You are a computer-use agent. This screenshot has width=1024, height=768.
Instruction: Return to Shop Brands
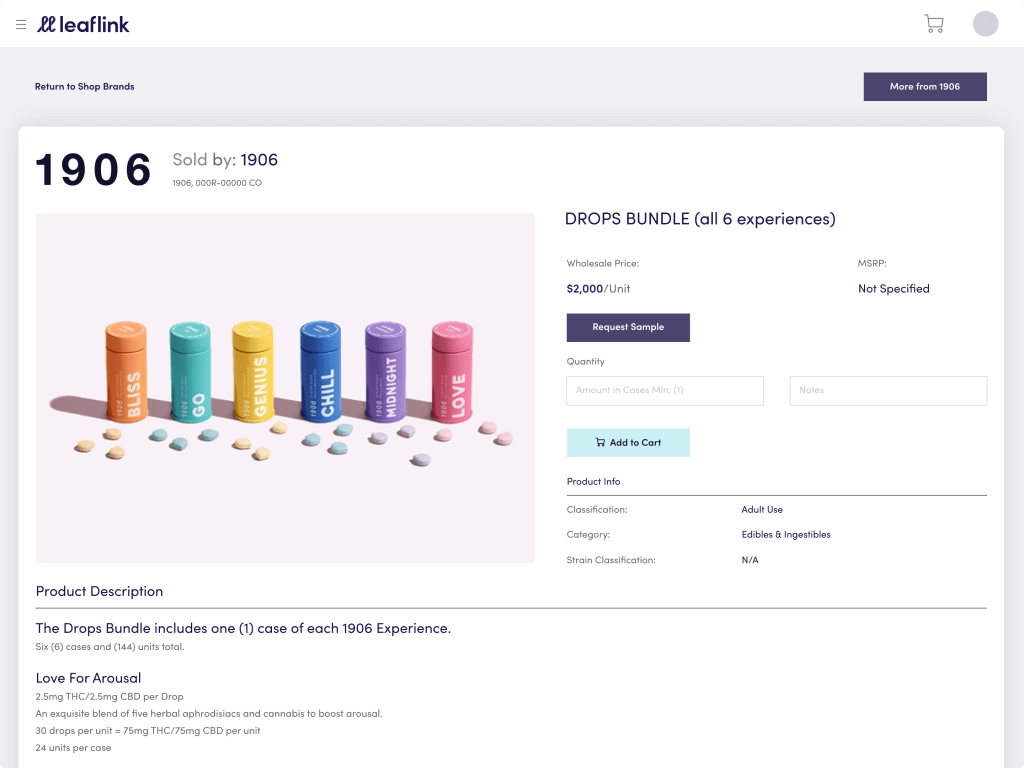(x=84, y=87)
